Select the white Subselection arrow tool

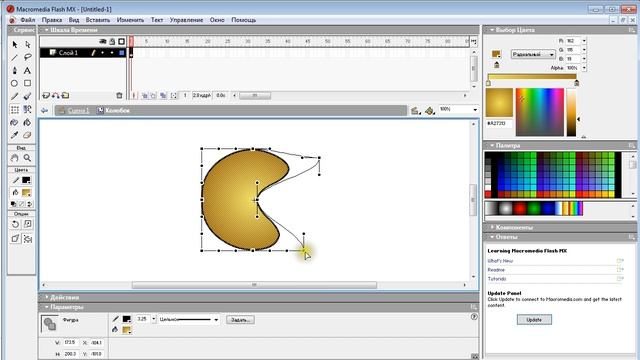27,44
